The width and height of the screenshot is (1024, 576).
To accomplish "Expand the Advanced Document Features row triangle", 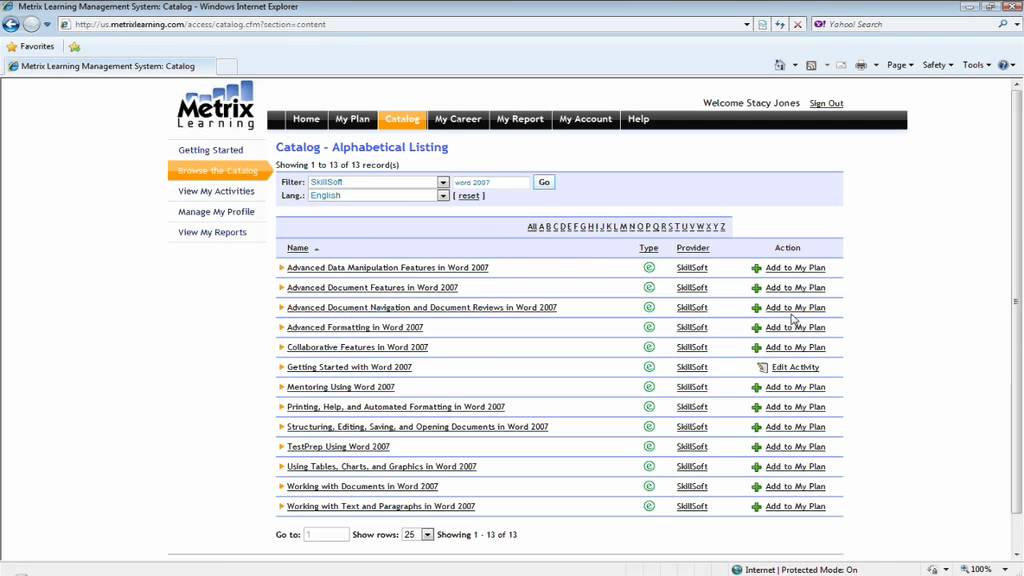I will click(x=281, y=287).
